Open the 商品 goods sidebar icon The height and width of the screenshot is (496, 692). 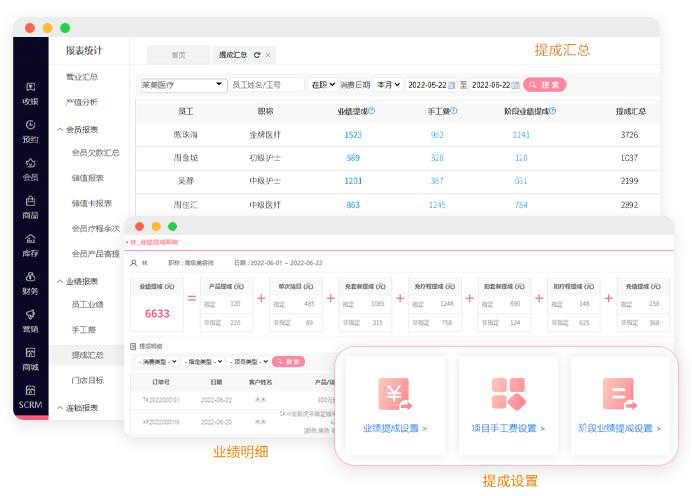[x=30, y=207]
